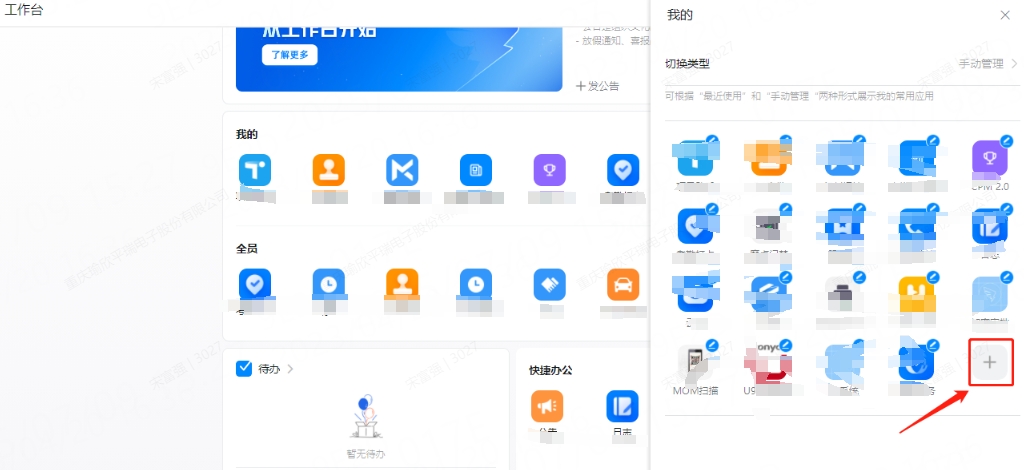This screenshot has height=470, width=1024.
Task: Open the orange car app under 全员
Action: (623, 286)
